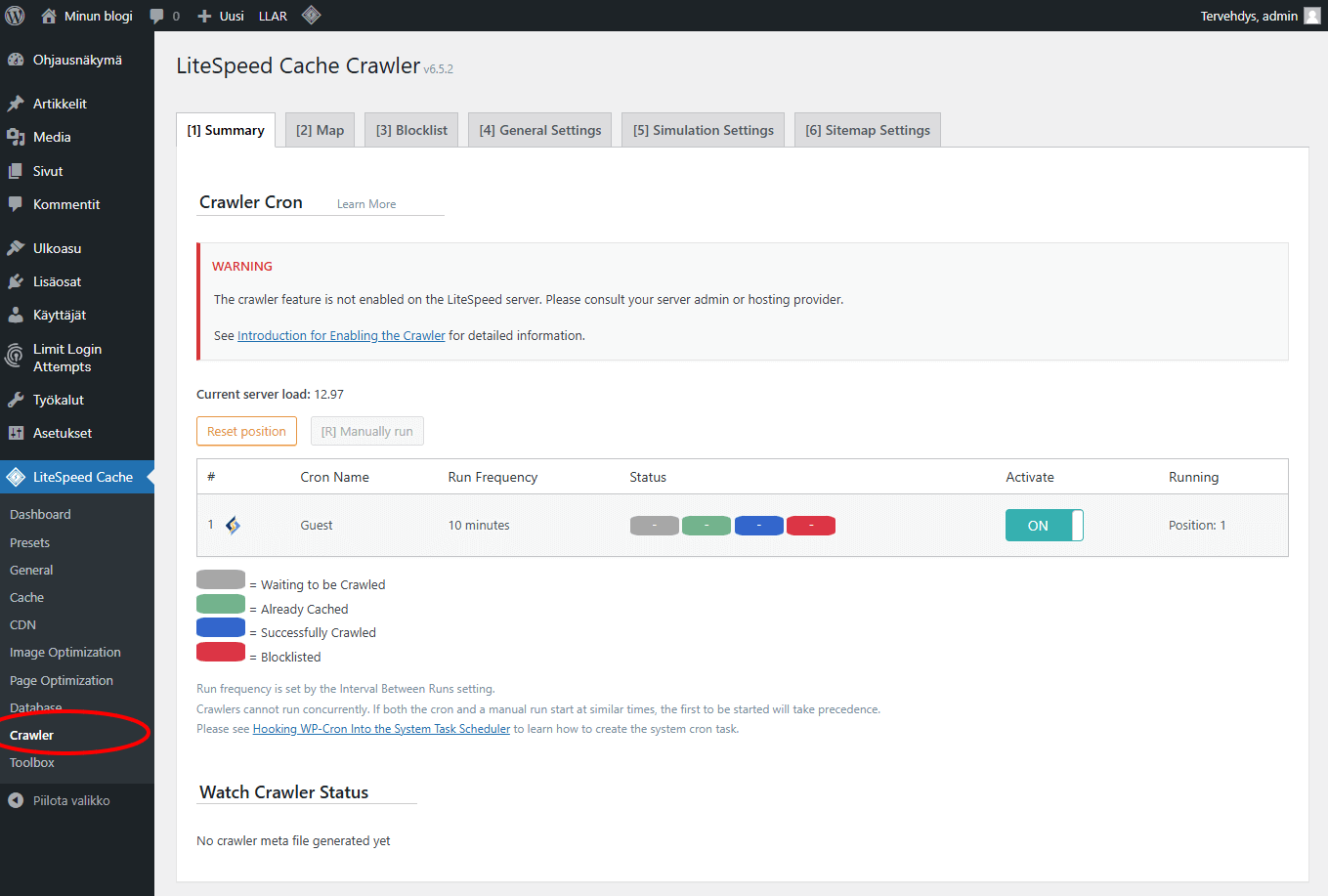The height and width of the screenshot is (896, 1328).
Task: Click the Piilota valikko collapse arrow icon
Action: (x=16, y=800)
